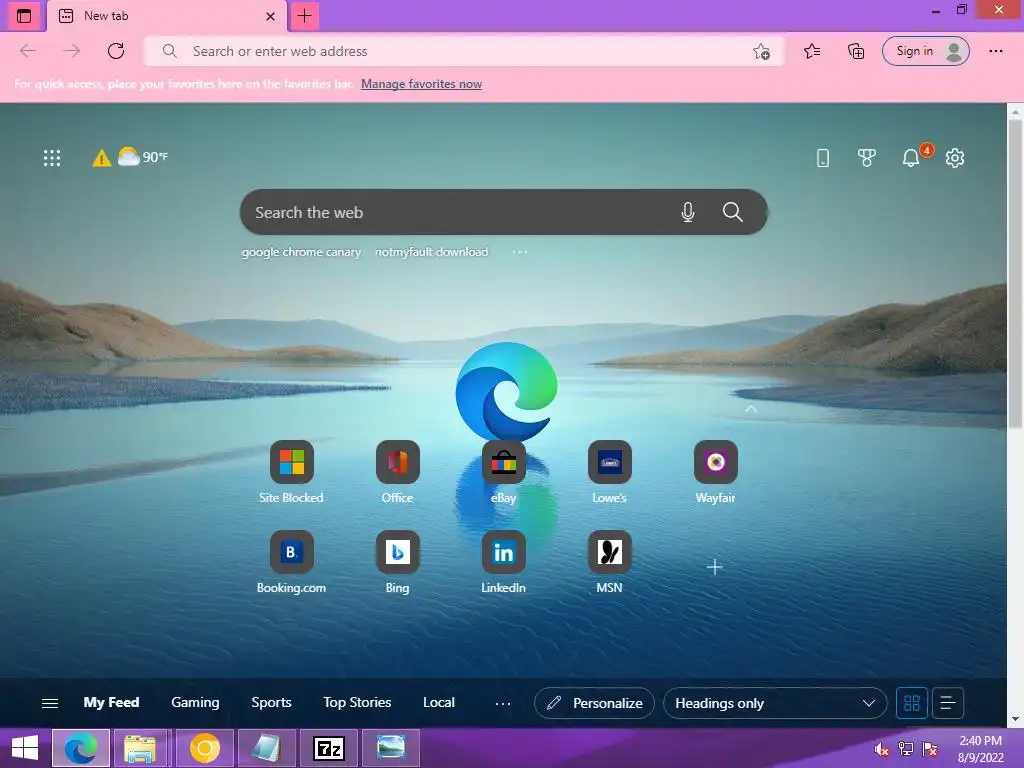The image size is (1024, 768).
Task: Show more search suggestions ellipsis
Action: pyautogui.click(x=520, y=252)
